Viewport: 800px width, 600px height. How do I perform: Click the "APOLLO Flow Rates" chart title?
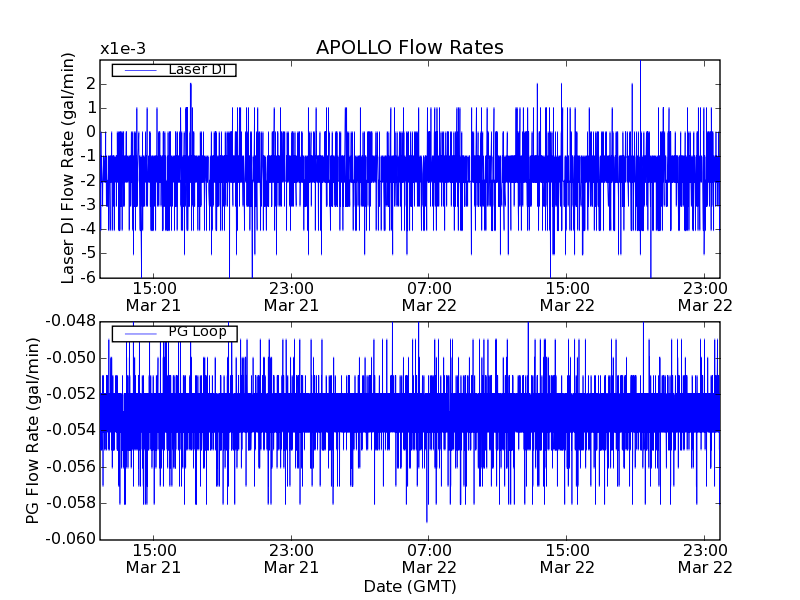coord(409,48)
